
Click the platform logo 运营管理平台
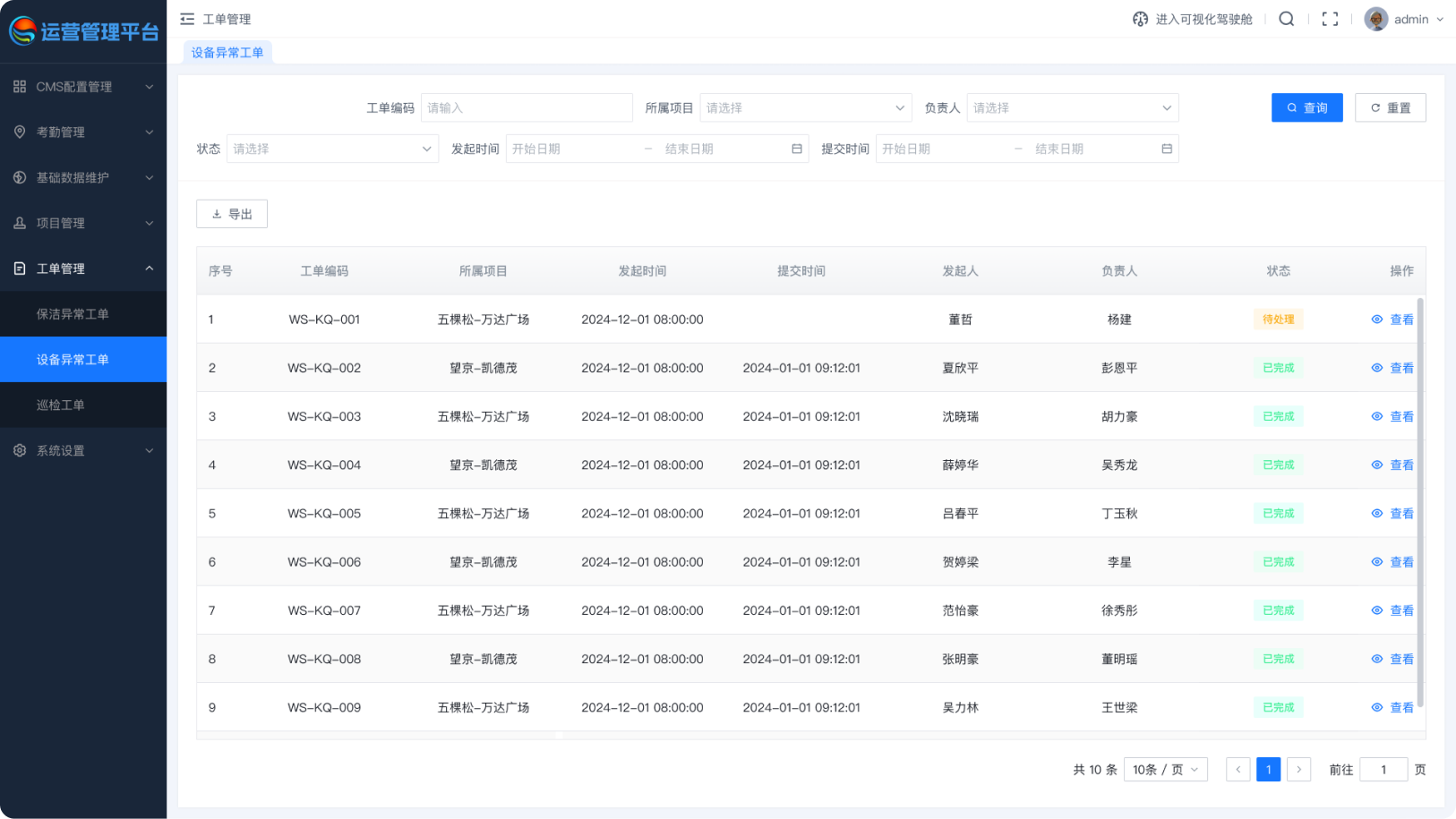[84, 31]
